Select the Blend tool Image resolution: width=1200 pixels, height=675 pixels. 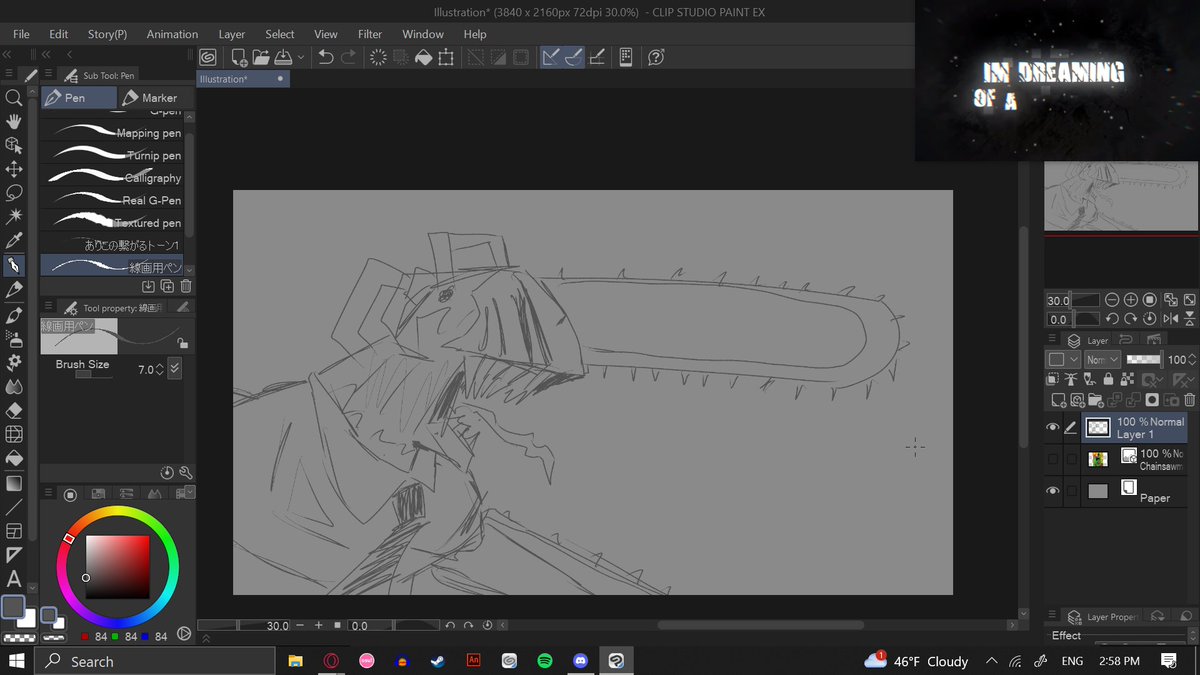[x=14, y=386]
